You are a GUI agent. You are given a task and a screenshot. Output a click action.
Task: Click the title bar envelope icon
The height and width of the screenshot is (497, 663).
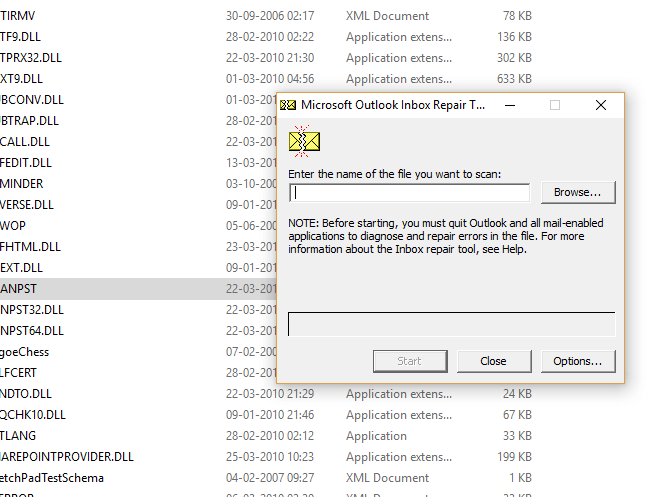(288, 105)
